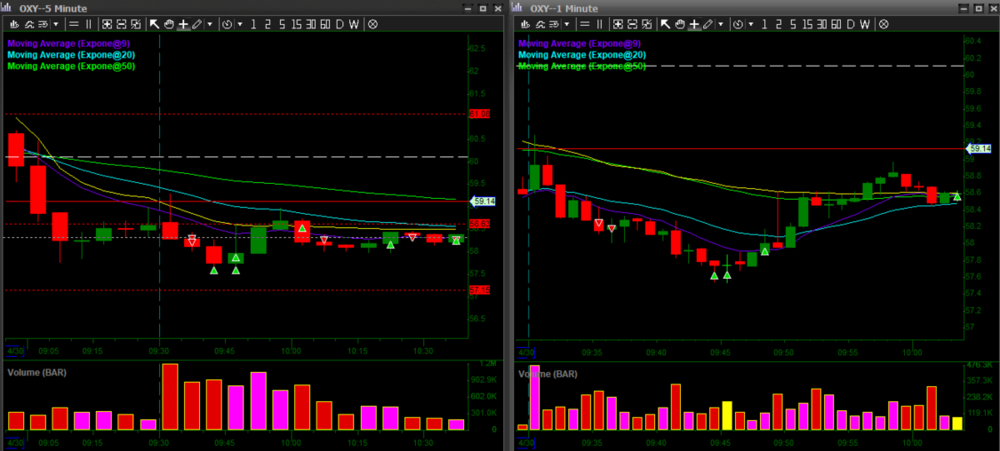Select the crosshair tool in 1-minute chart

pyautogui.click(x=692, y=23)
